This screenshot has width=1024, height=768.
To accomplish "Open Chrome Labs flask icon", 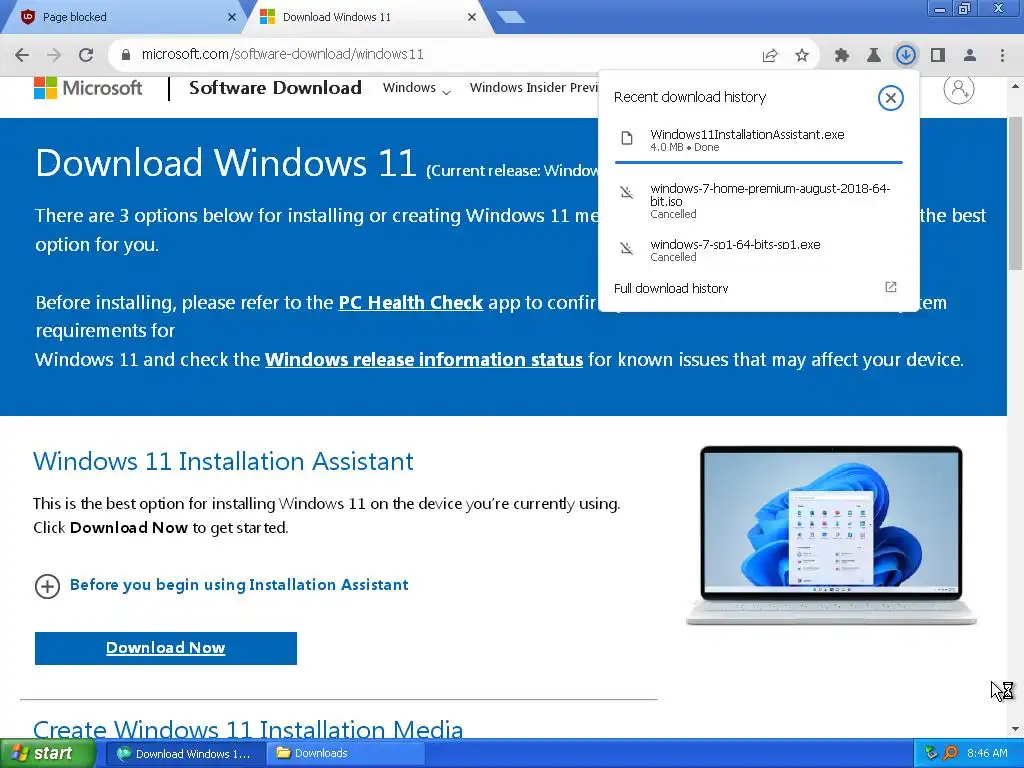I will pos(874,56).
